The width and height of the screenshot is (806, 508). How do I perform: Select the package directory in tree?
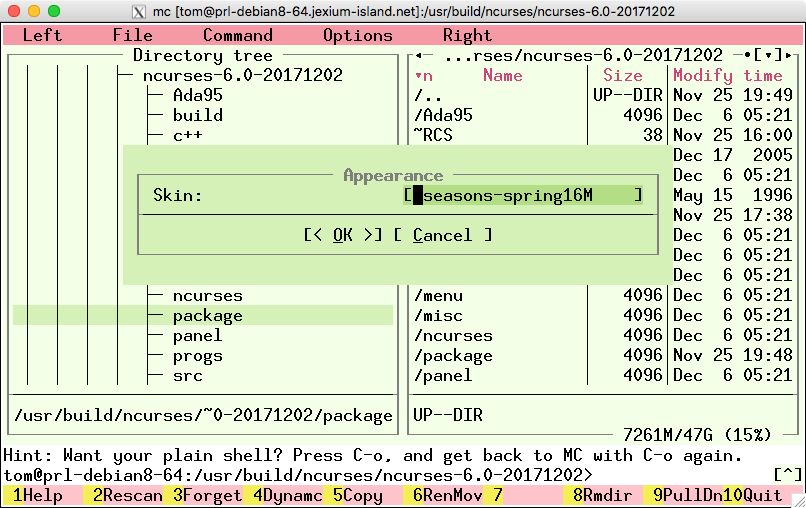(207, 315)
